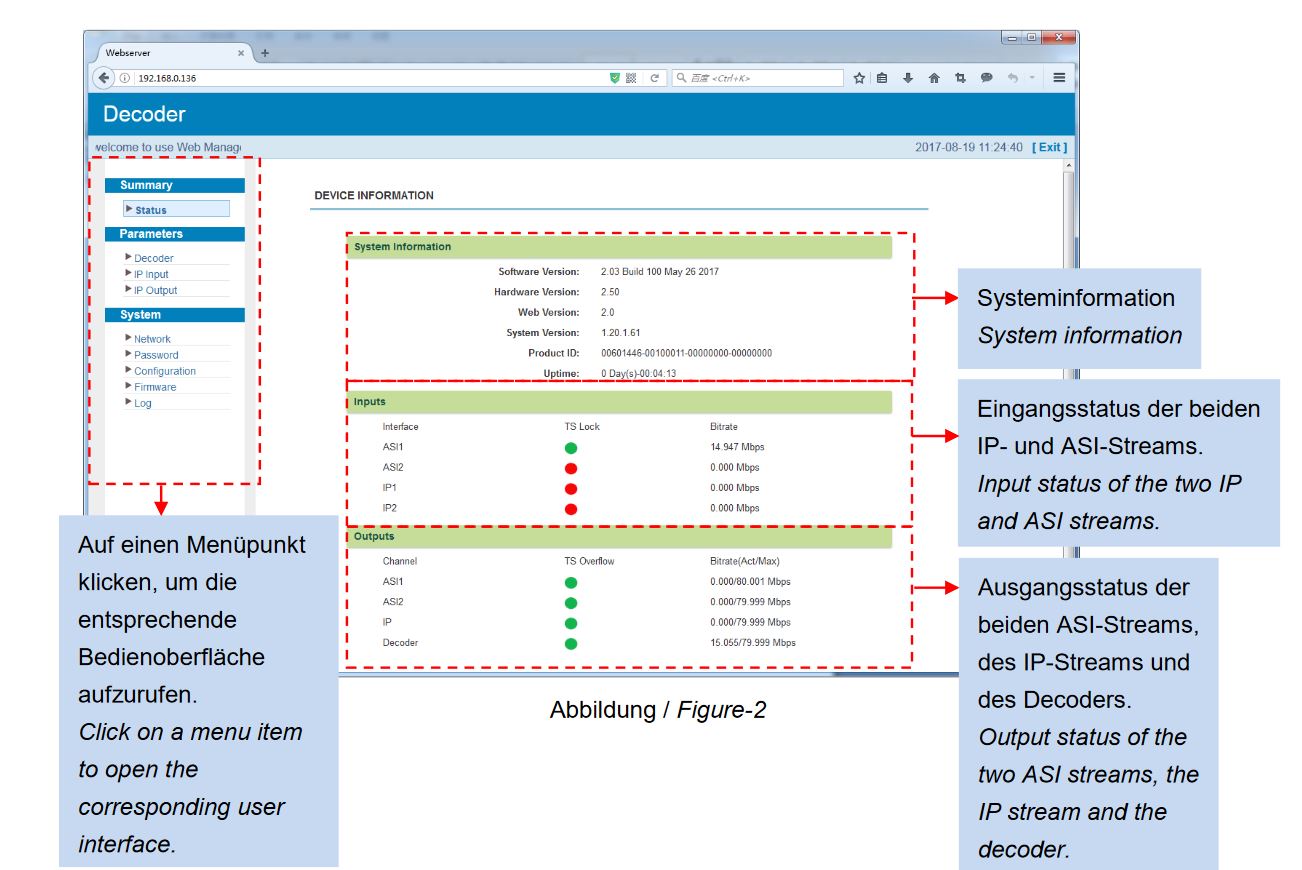Bookmark this page with the star icon
The height and width of the screenshot is (870, 1302).
tap(858, 78)
